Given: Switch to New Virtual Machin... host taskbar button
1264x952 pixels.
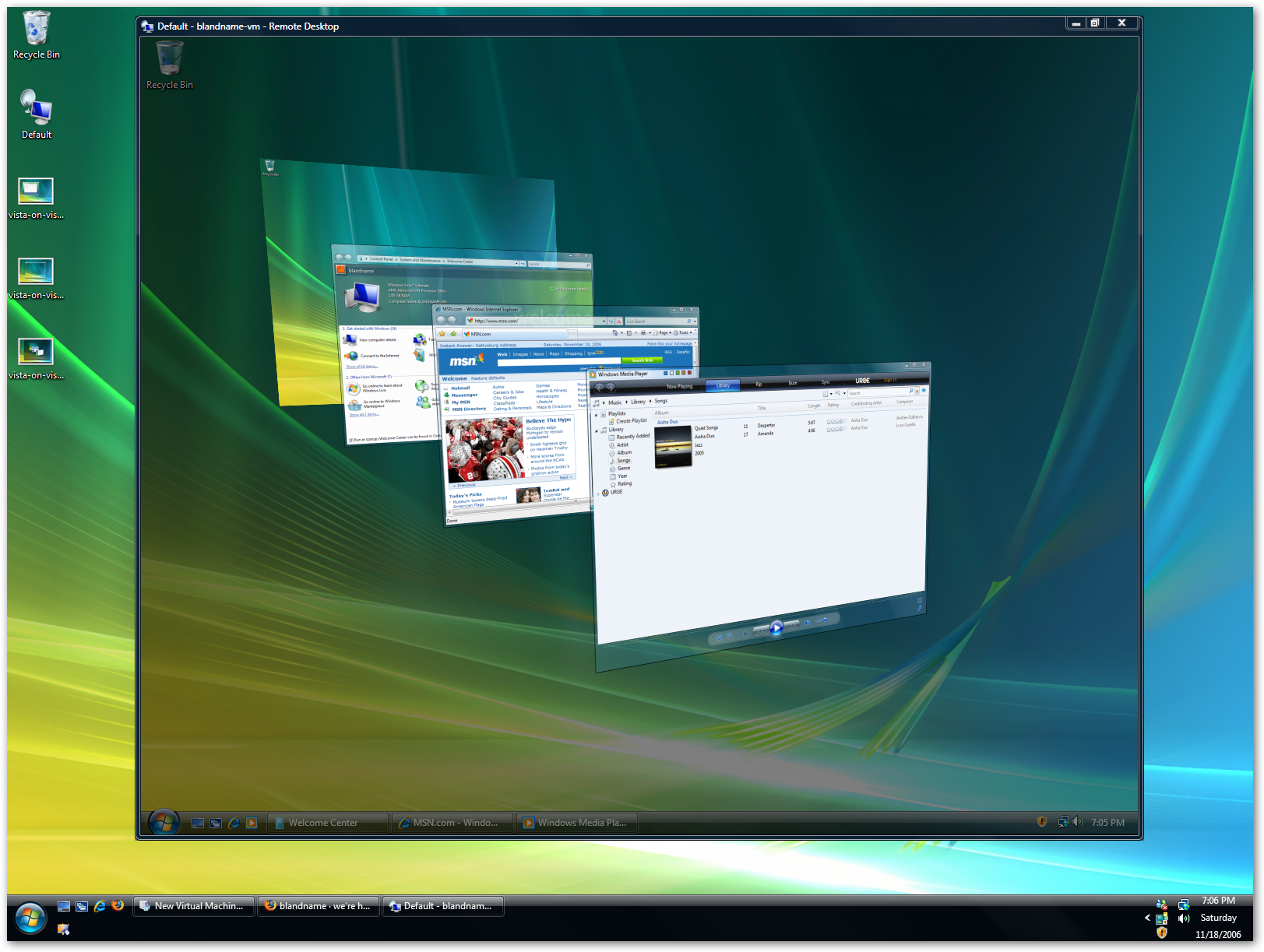Looking at the screenshot, I should 194,906.
